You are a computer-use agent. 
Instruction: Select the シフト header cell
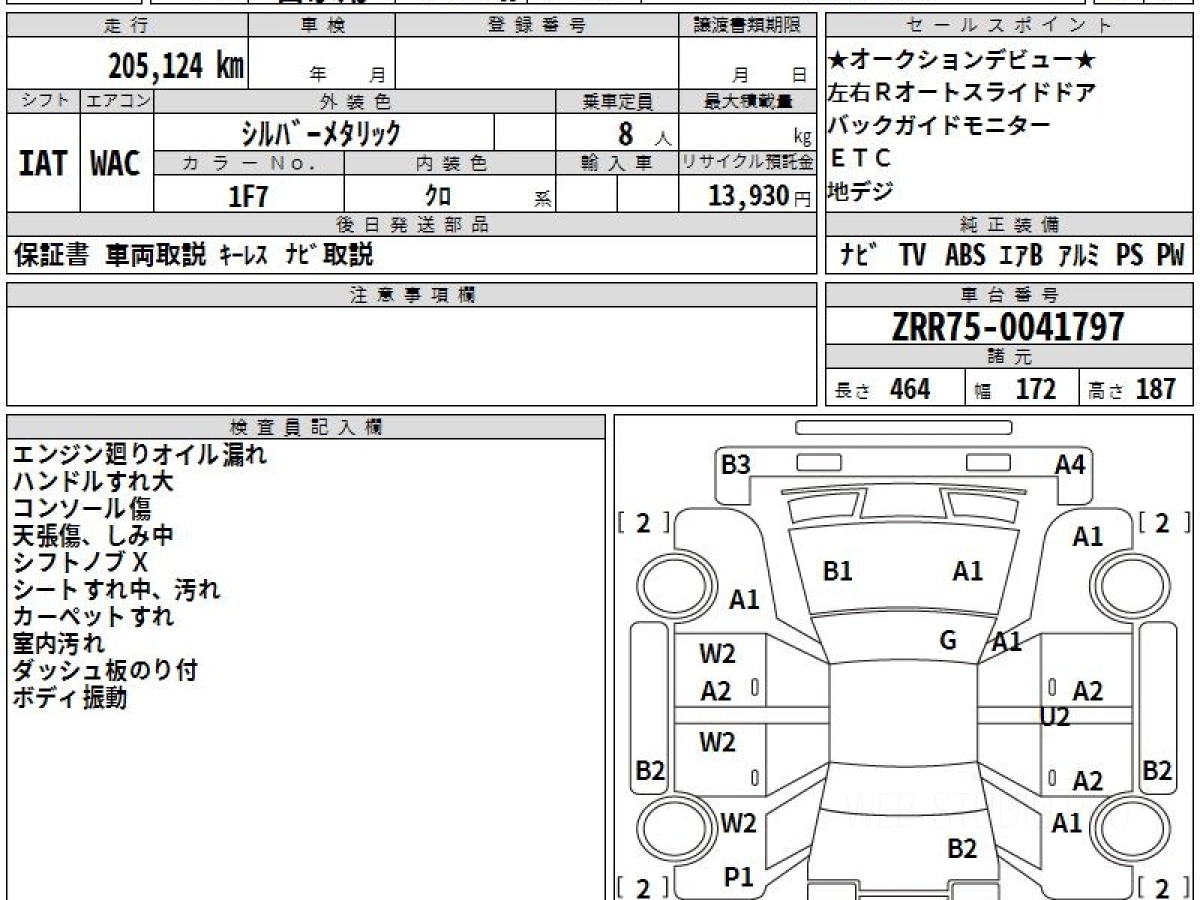click(43, 101)
